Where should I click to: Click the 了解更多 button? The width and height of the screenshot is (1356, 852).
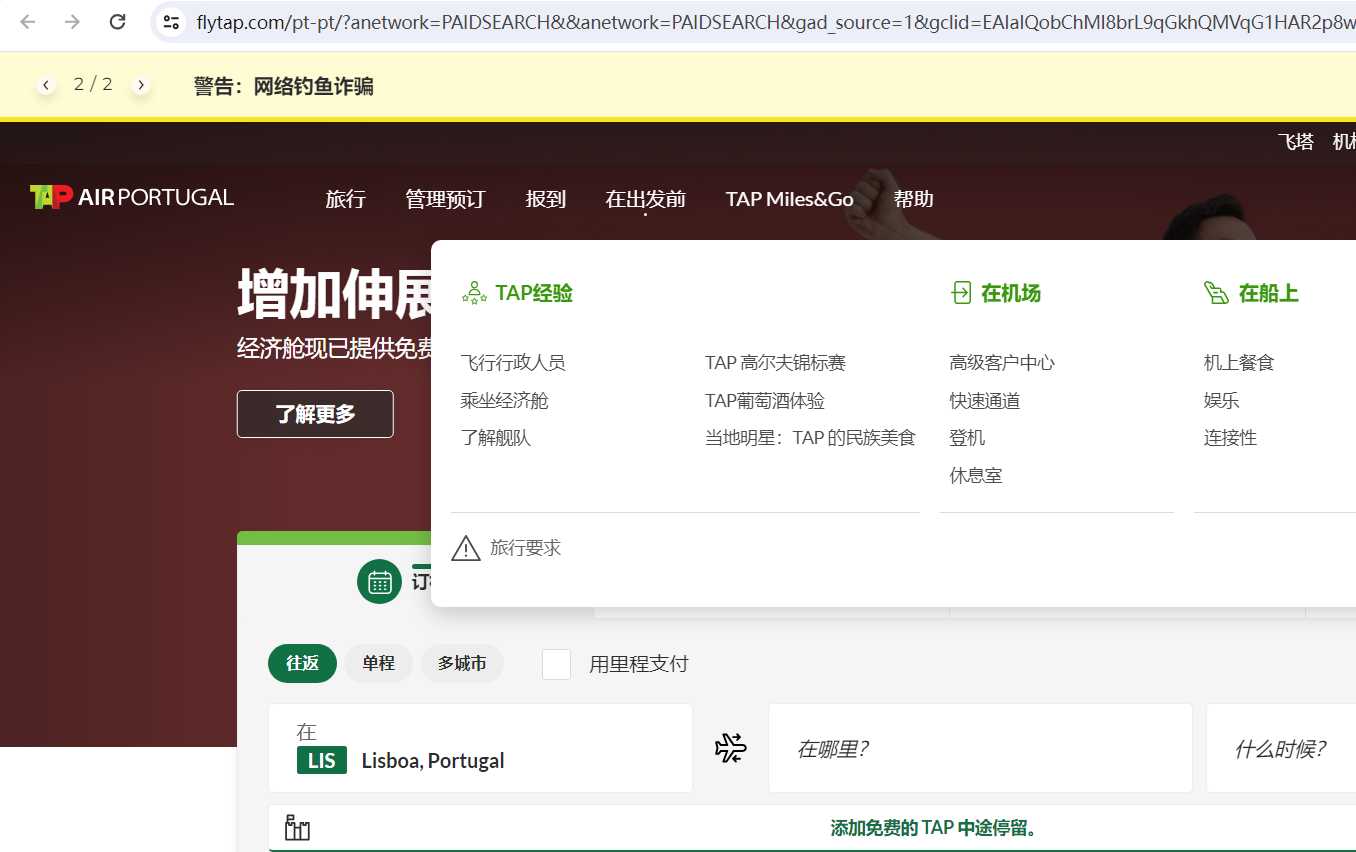click(315, 414)
